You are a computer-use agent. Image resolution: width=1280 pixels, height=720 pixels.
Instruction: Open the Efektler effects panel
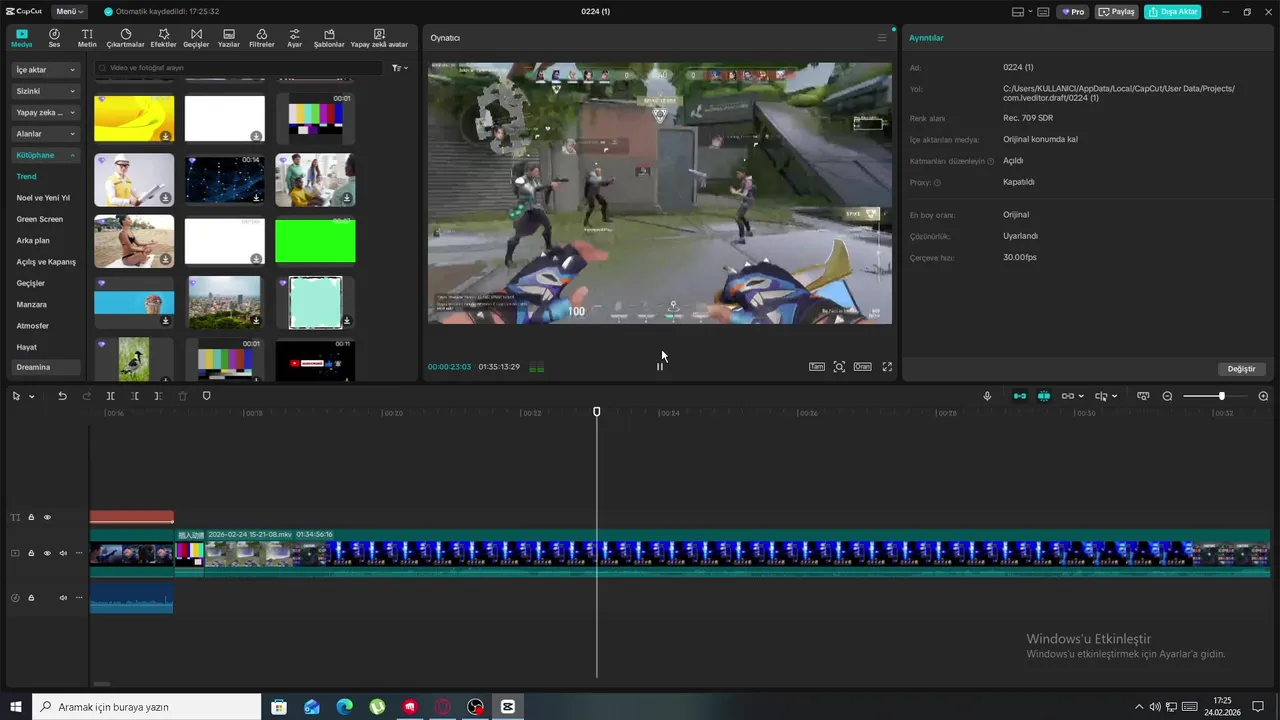[x=163, y=39]
